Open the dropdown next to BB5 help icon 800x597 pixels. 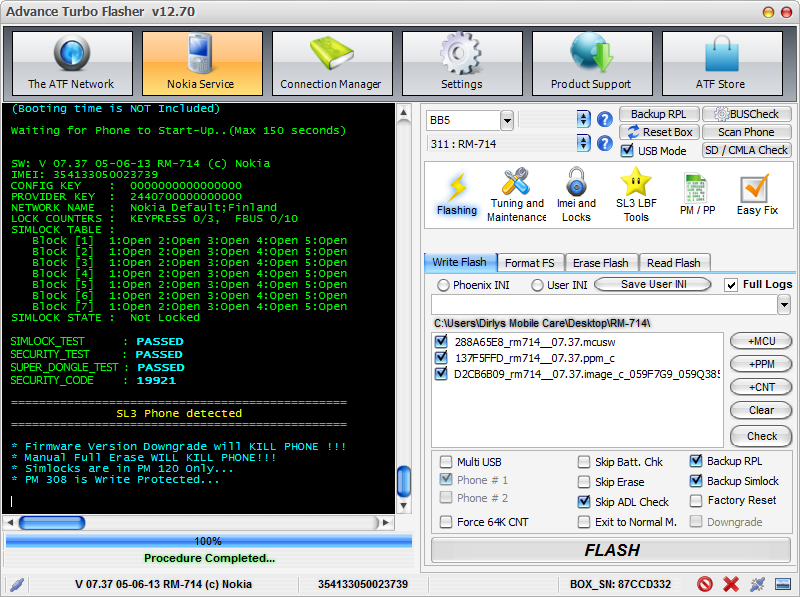coord(584,120)
